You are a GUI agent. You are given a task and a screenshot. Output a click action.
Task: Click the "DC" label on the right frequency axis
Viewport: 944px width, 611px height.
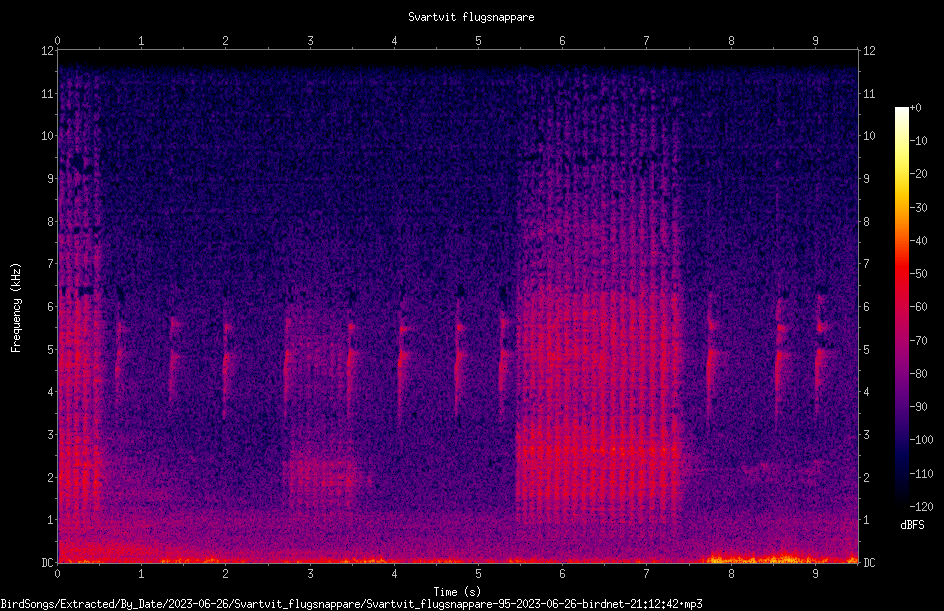869,563
